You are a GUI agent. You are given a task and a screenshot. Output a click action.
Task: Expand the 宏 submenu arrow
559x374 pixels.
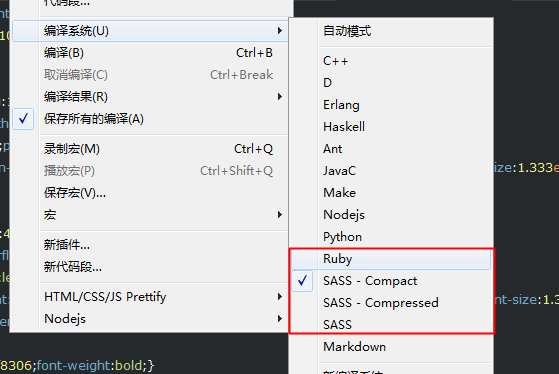(280, 215)
